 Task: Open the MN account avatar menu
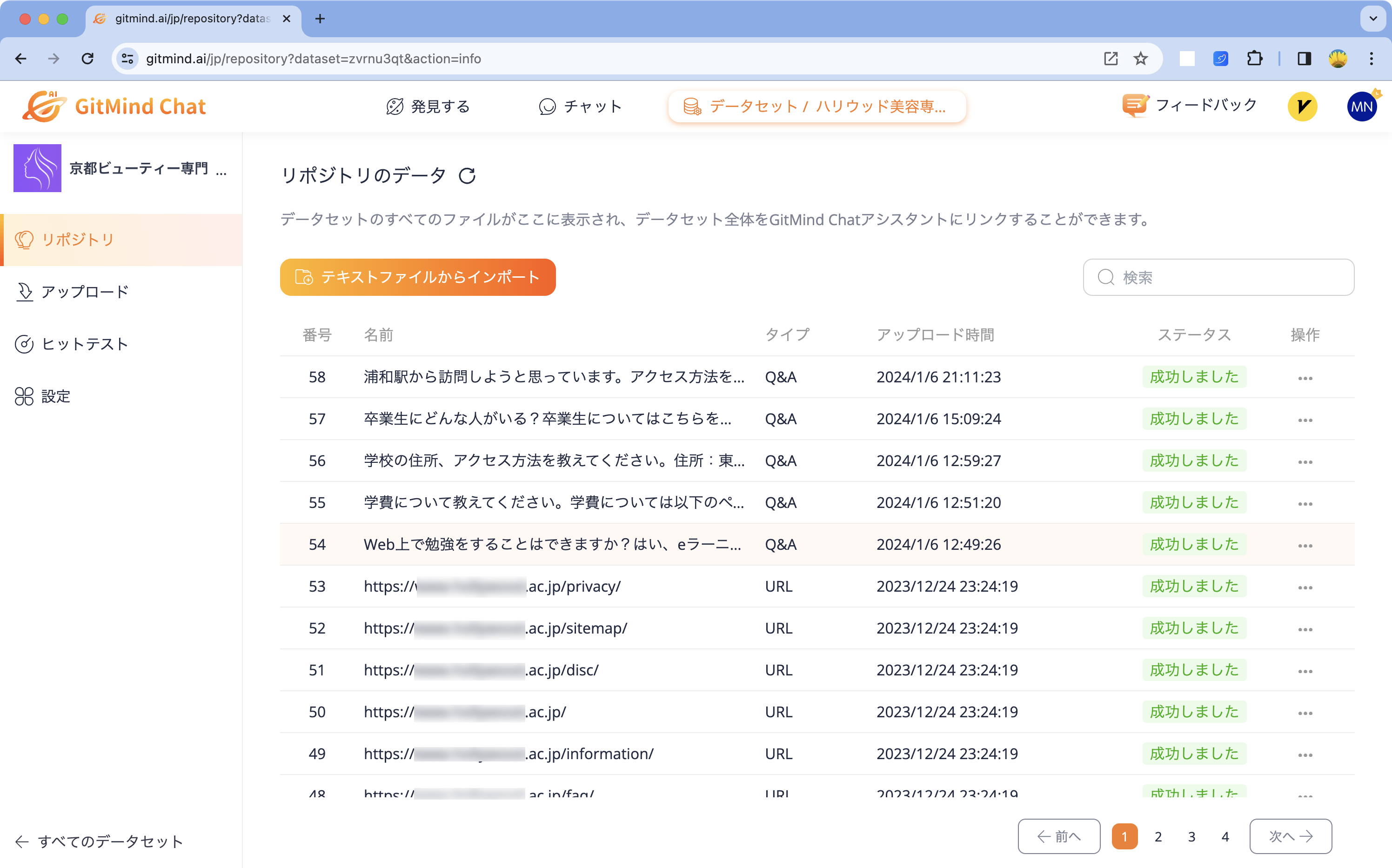pyautogui.click(x=1362, y=106)
